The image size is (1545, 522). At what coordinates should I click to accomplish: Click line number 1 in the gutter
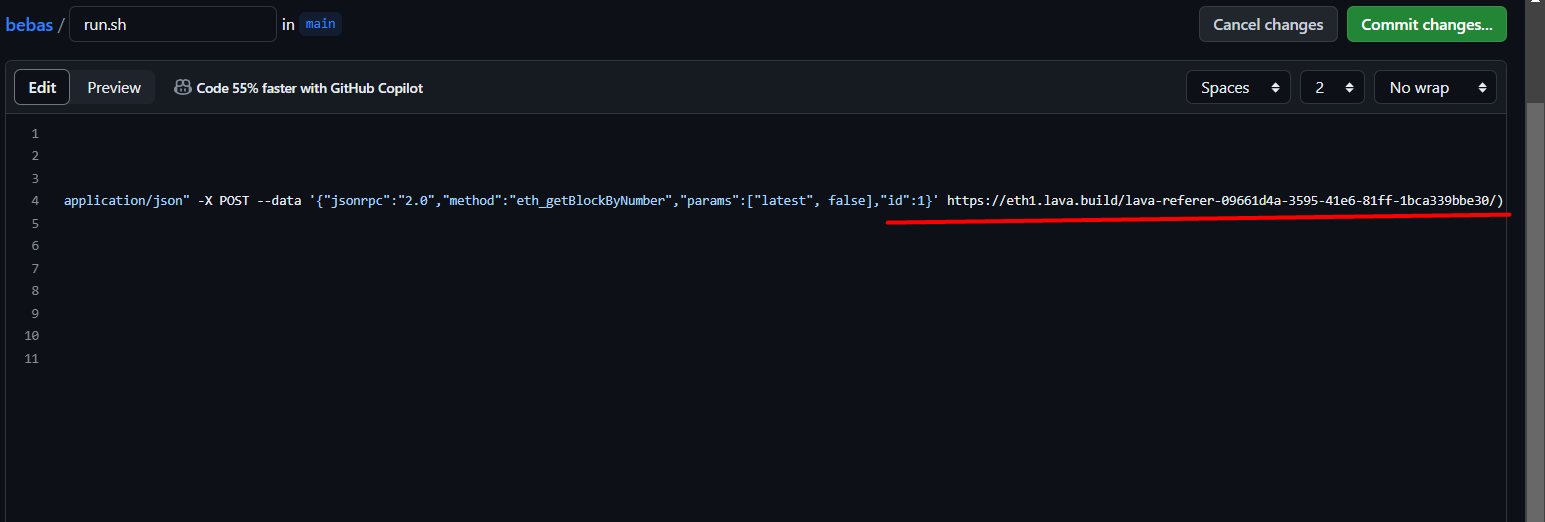coord(35,134)
